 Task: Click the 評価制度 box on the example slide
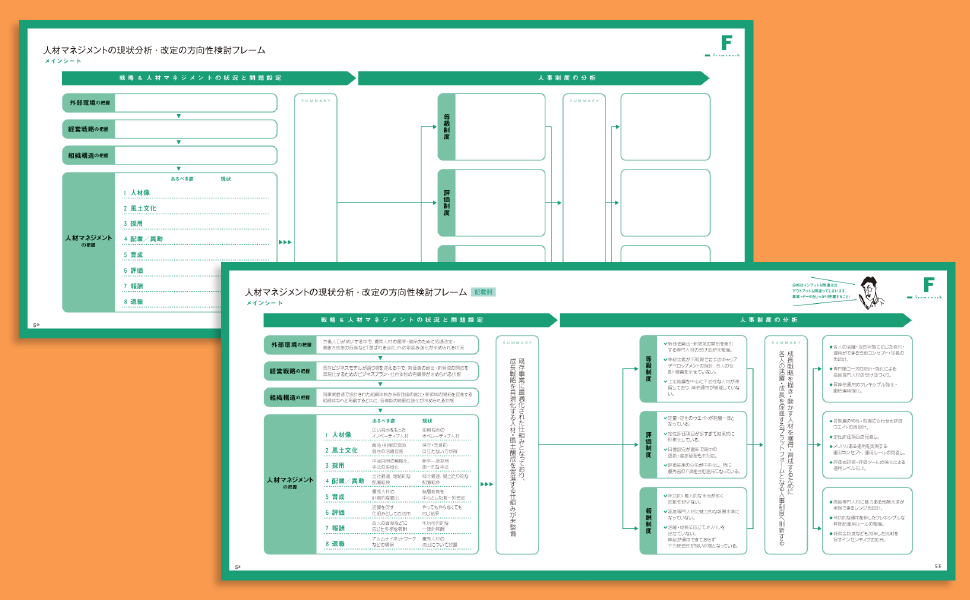(x=693, y=445)
